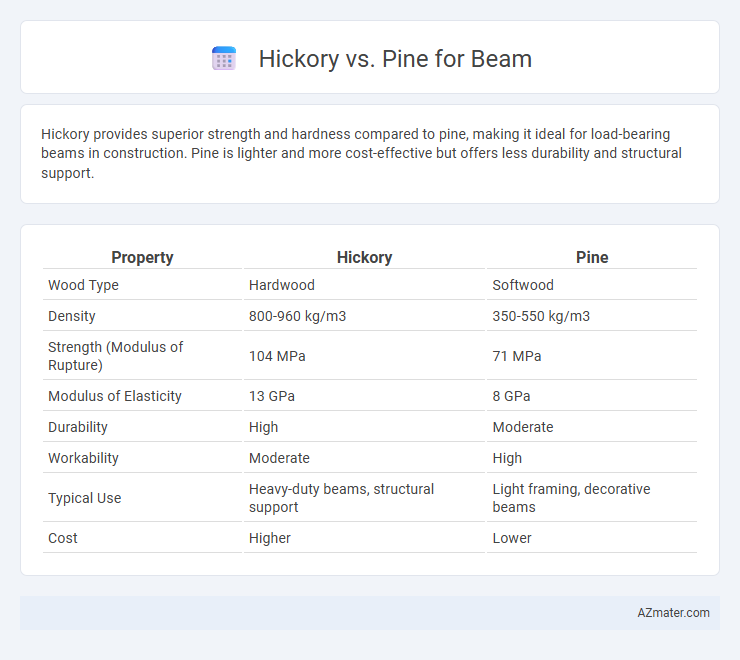Screen dimensions: 740x660
Task: Select the '350-550 kg/m3' value
Action: pos(541,316)
